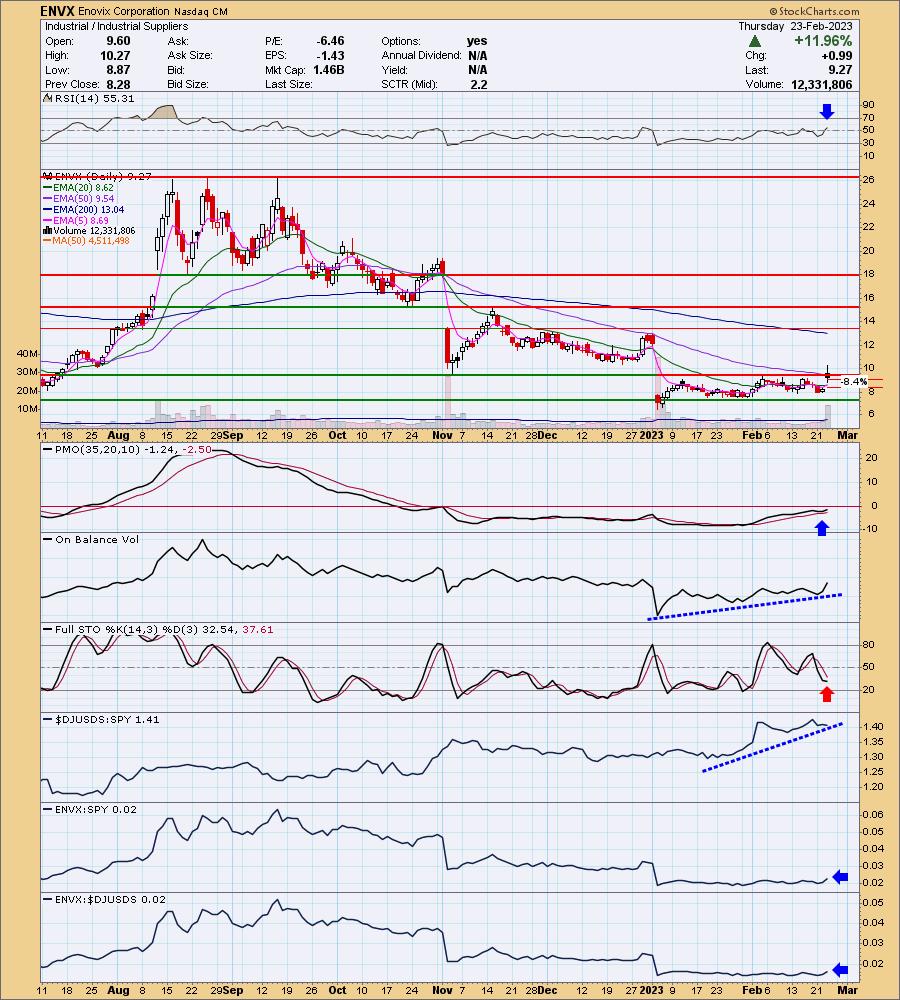
Task: Click the Nasdaq CM exchange label
Action: pos(200,11)
